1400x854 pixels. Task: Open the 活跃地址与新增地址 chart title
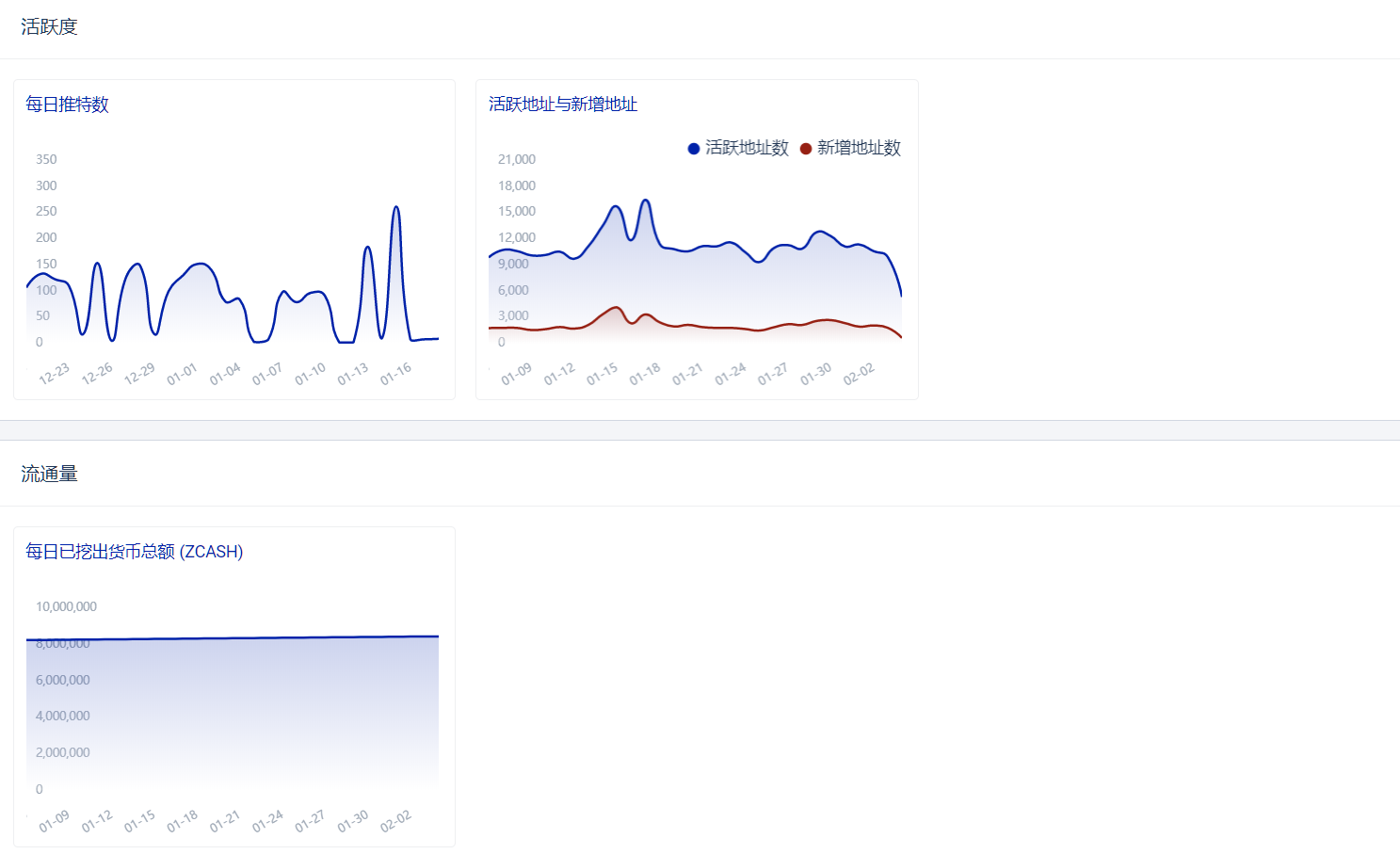click(563, 105)
